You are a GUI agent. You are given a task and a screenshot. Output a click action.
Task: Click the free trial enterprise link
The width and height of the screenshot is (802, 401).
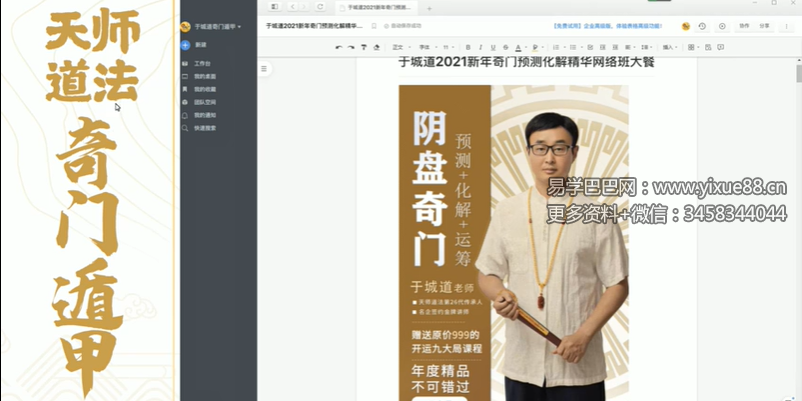[x=607, y=26]
